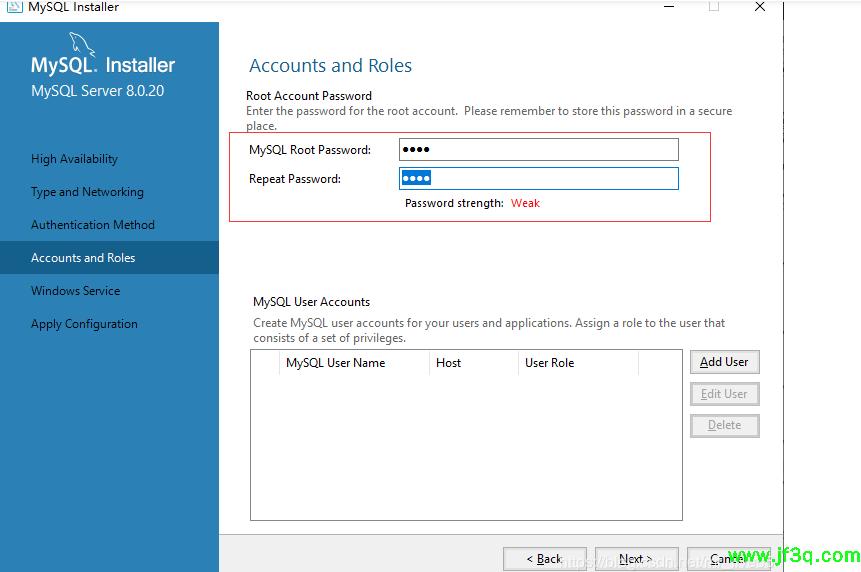Open the Apply Configuration step
Image resolution: width=861 pixels, height=572 pixels.
pos(84,324)
